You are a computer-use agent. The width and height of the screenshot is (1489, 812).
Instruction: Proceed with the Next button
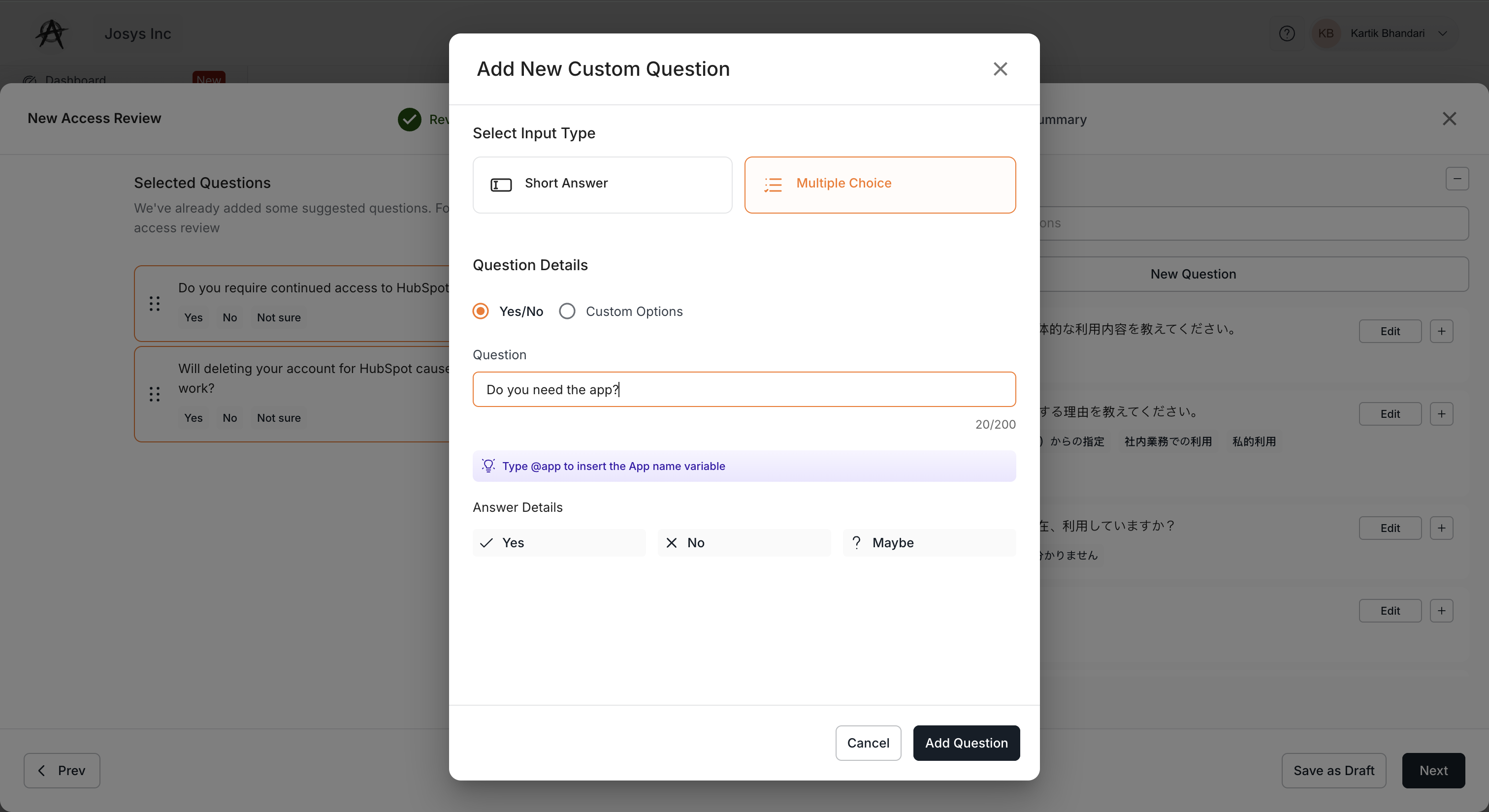pos(1433,771)
